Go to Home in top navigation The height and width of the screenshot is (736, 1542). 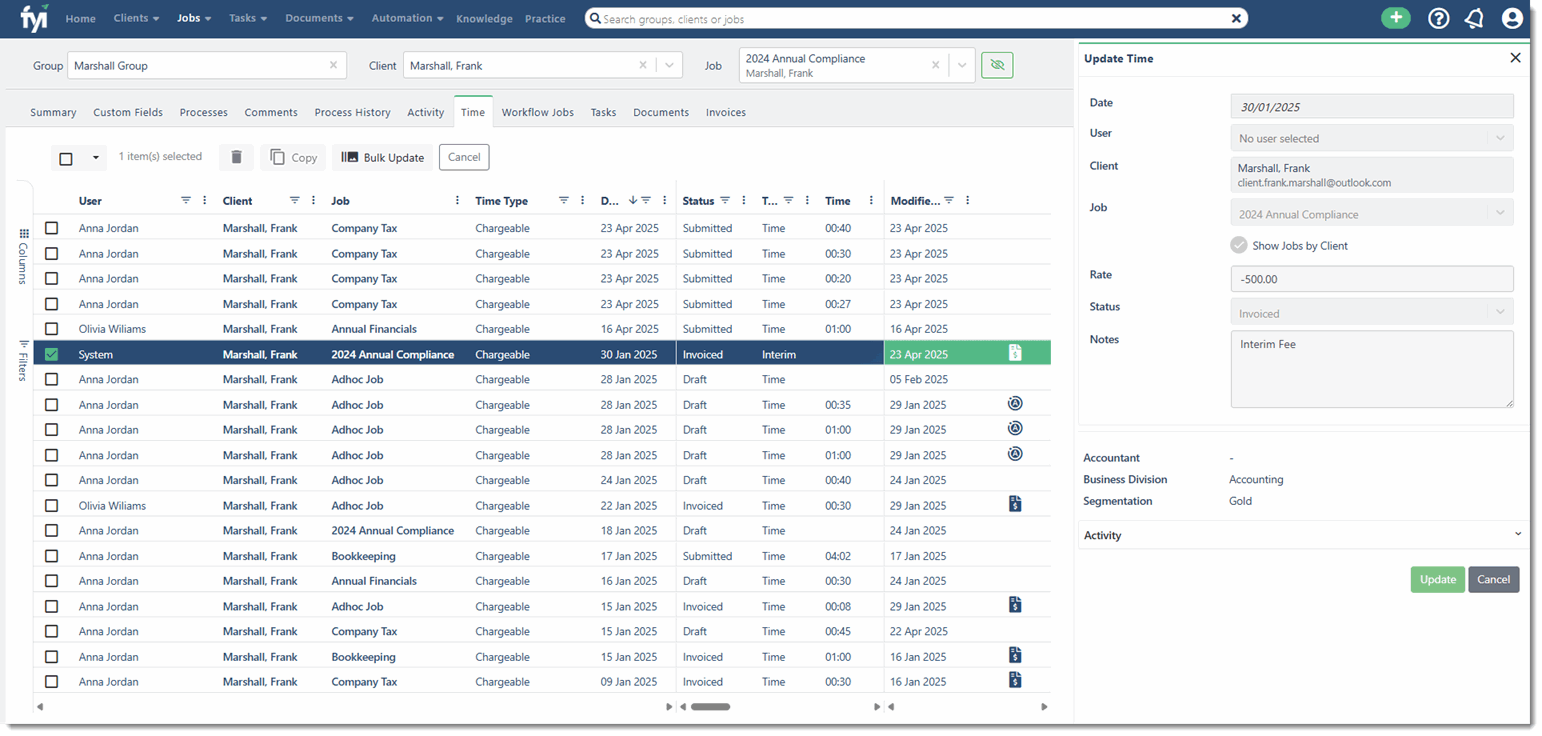(81, 18)
